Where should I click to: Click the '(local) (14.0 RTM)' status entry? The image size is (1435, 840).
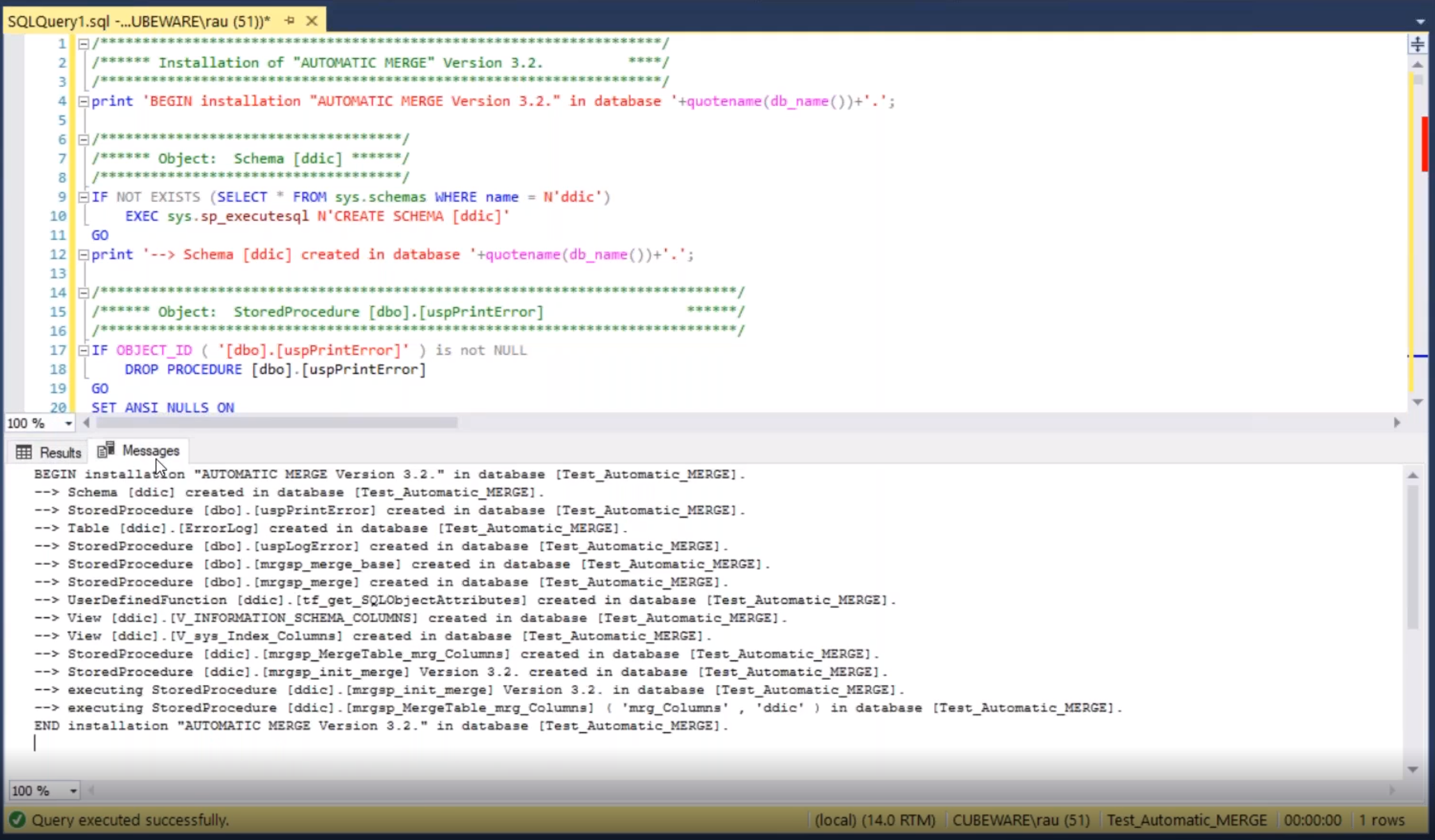875,820
